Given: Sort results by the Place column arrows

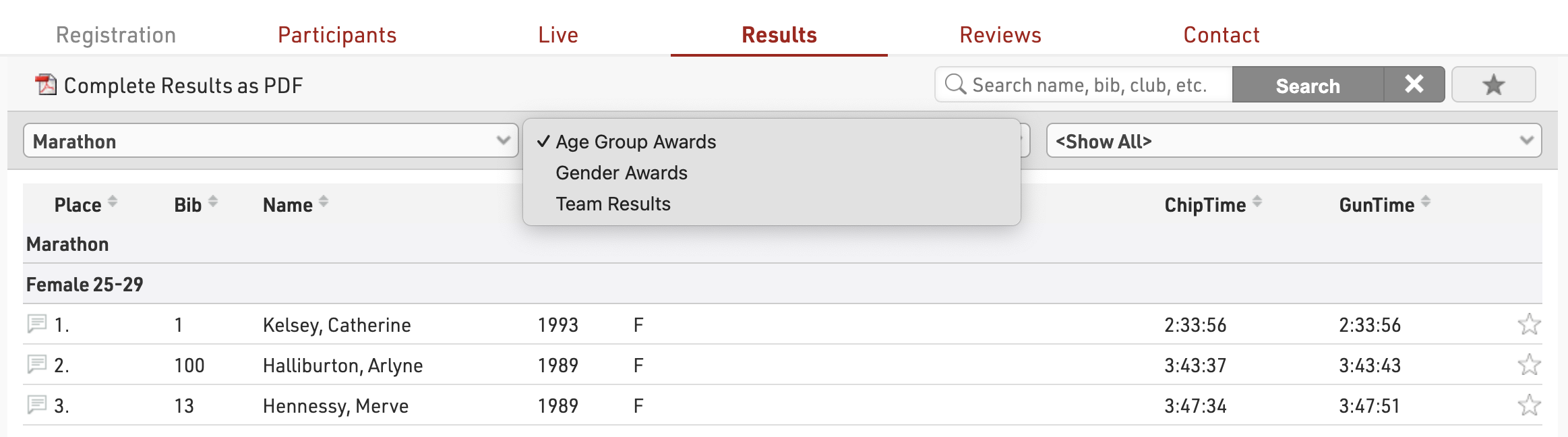Looking at the screenshot, I should point(113,202).
